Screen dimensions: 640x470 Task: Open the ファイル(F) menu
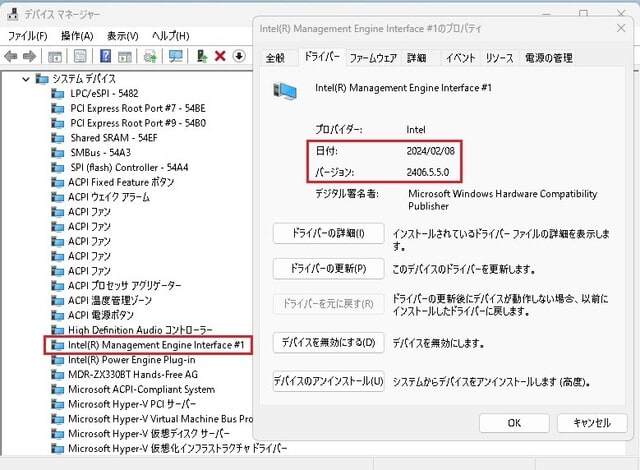click(x=28, y=36)
